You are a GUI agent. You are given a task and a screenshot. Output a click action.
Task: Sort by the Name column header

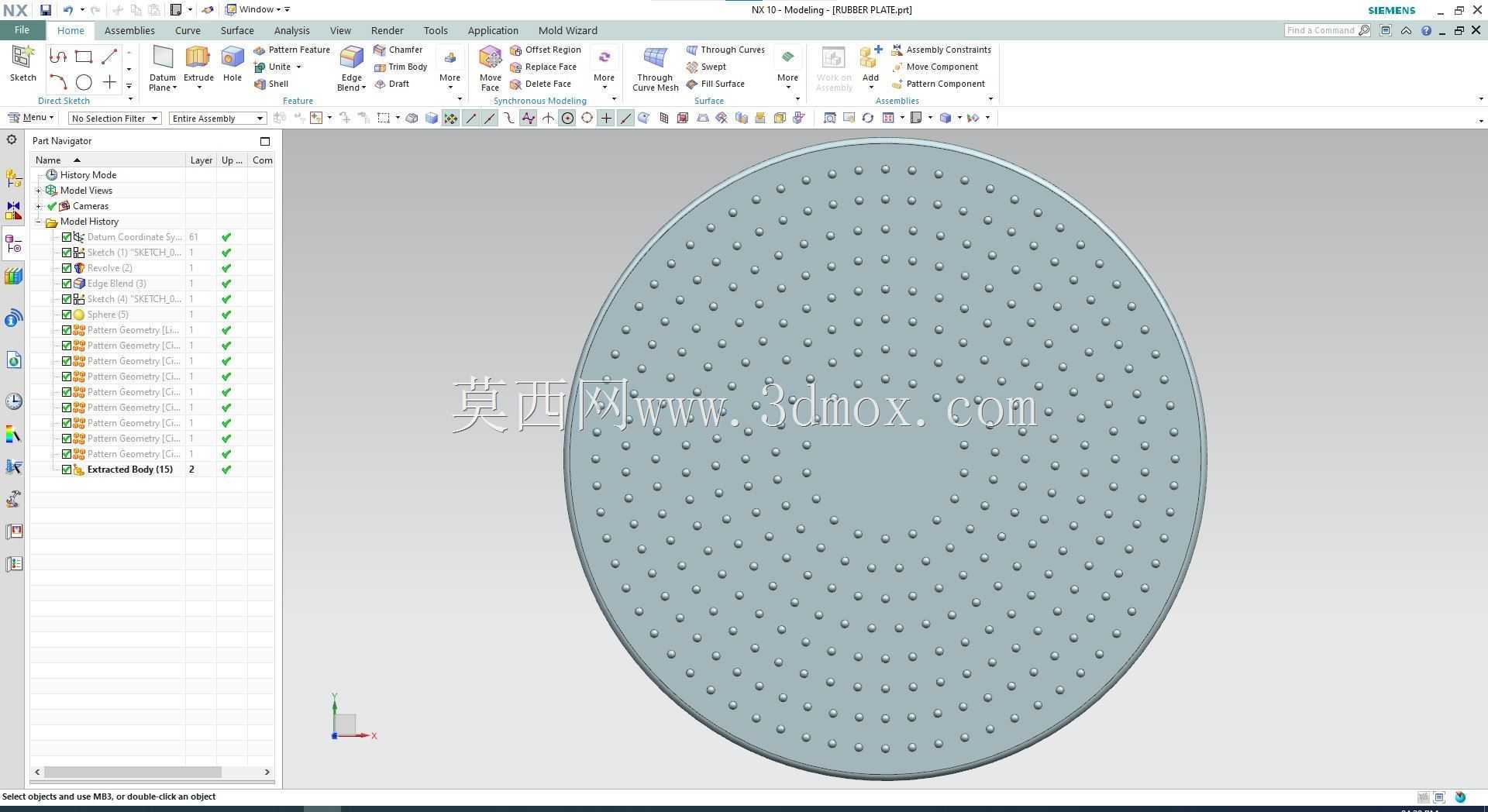click(108, 160)
